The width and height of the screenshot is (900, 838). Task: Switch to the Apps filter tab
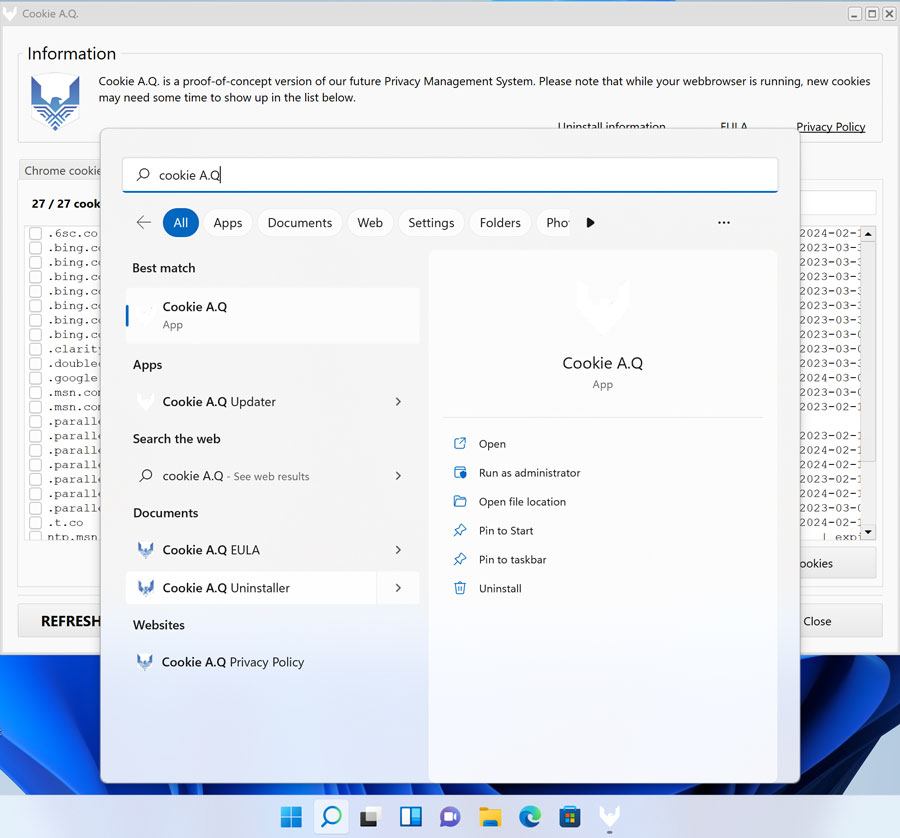tap(228, 222)
